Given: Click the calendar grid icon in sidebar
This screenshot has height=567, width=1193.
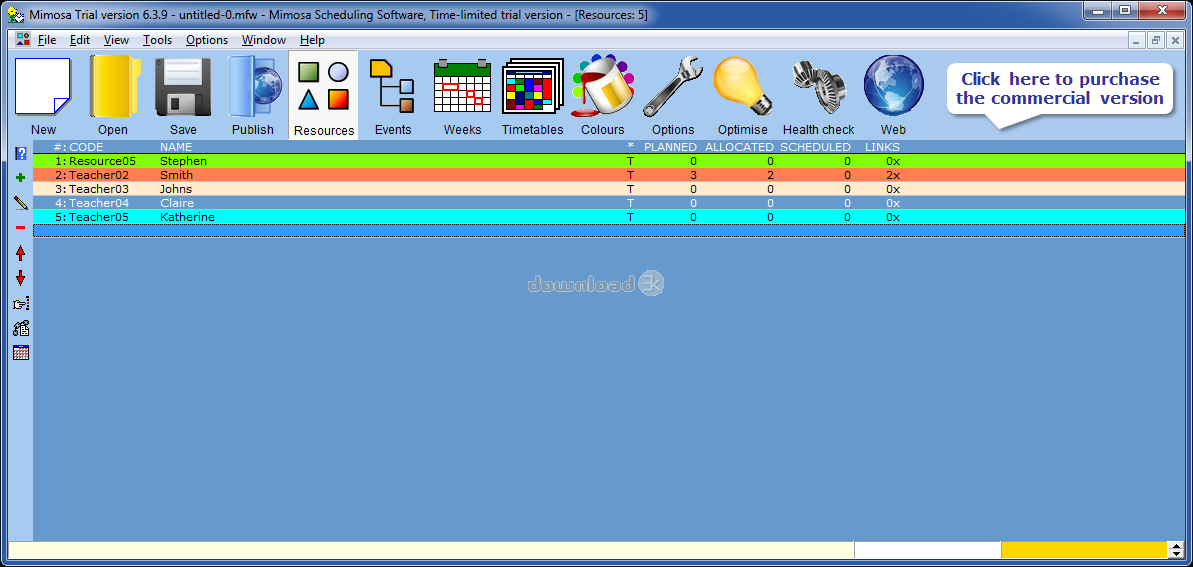Looking at the screenshot, I should pyautogui.click(x=21, y=352).
